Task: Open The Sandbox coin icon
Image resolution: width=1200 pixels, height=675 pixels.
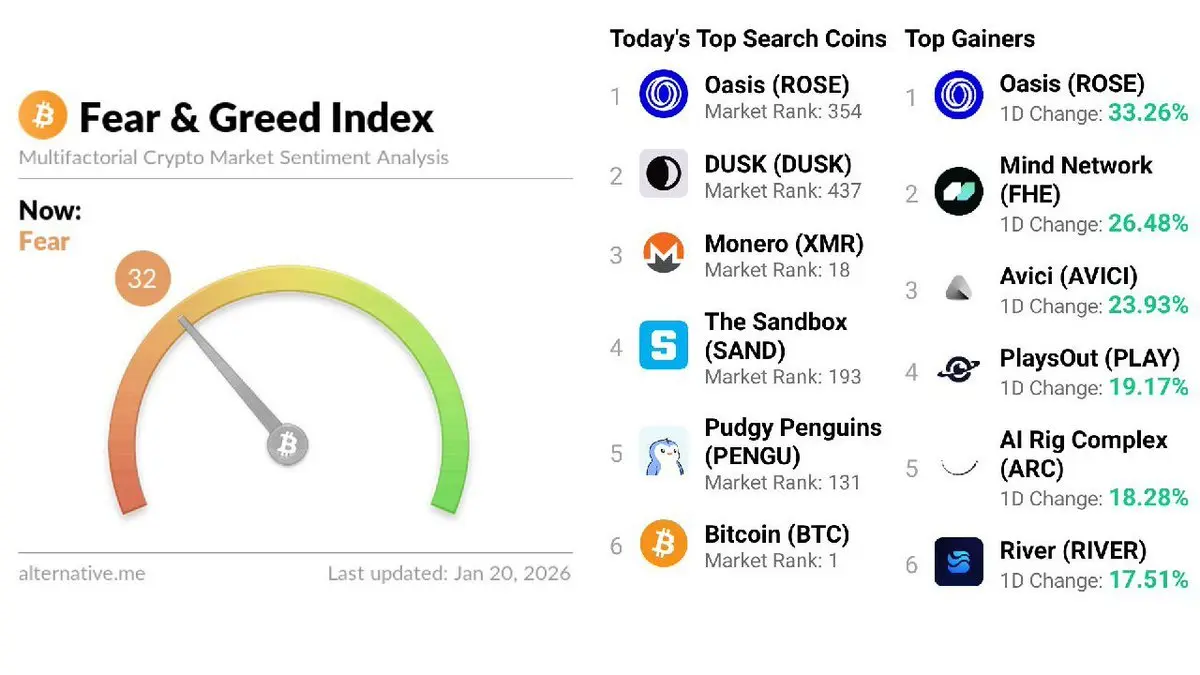Action: click(663, 346)
